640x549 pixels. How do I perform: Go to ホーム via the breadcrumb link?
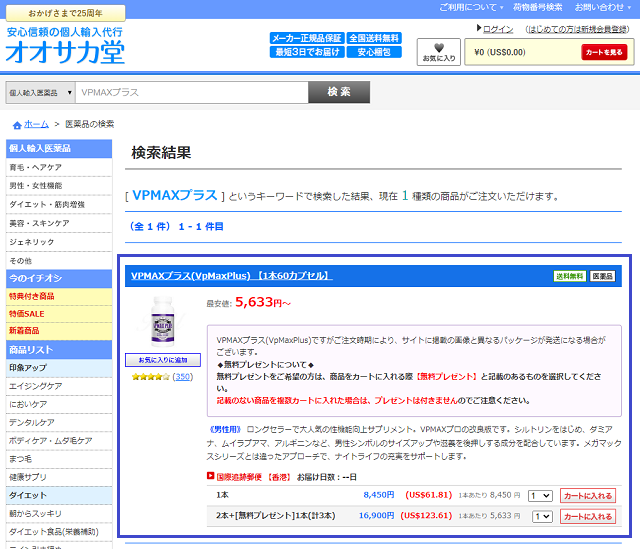pyautogui.click(x=36, y=124)
